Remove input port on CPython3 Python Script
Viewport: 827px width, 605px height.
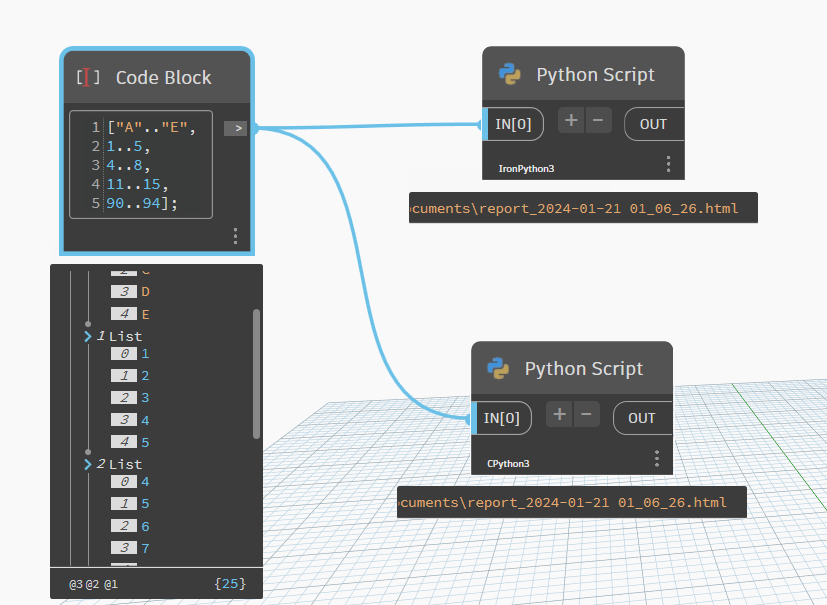pos(586,415)
